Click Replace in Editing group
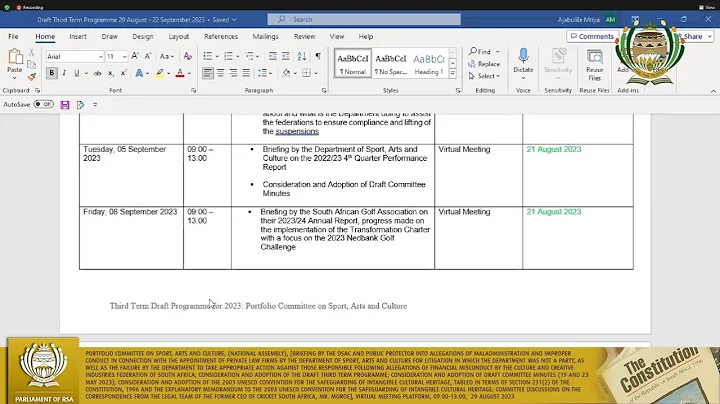This screenshot has width=720, height=404. point(484,64)
